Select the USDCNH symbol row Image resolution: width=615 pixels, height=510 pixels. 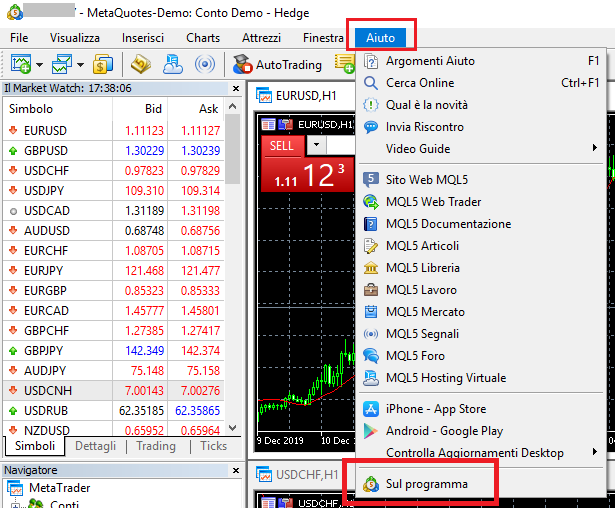(113, 390)
